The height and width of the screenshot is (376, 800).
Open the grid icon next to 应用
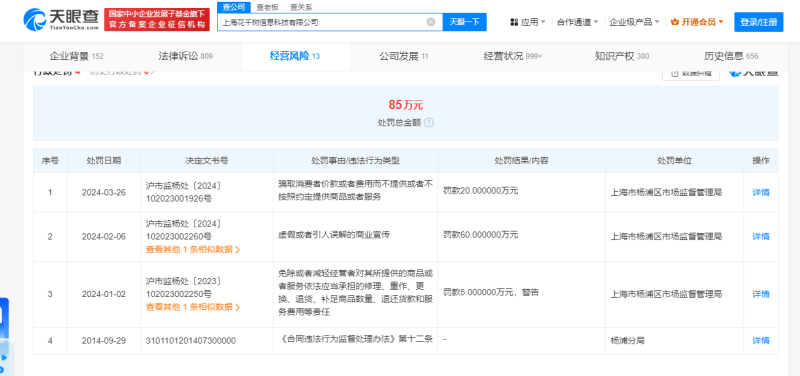(x=514, y=22)
